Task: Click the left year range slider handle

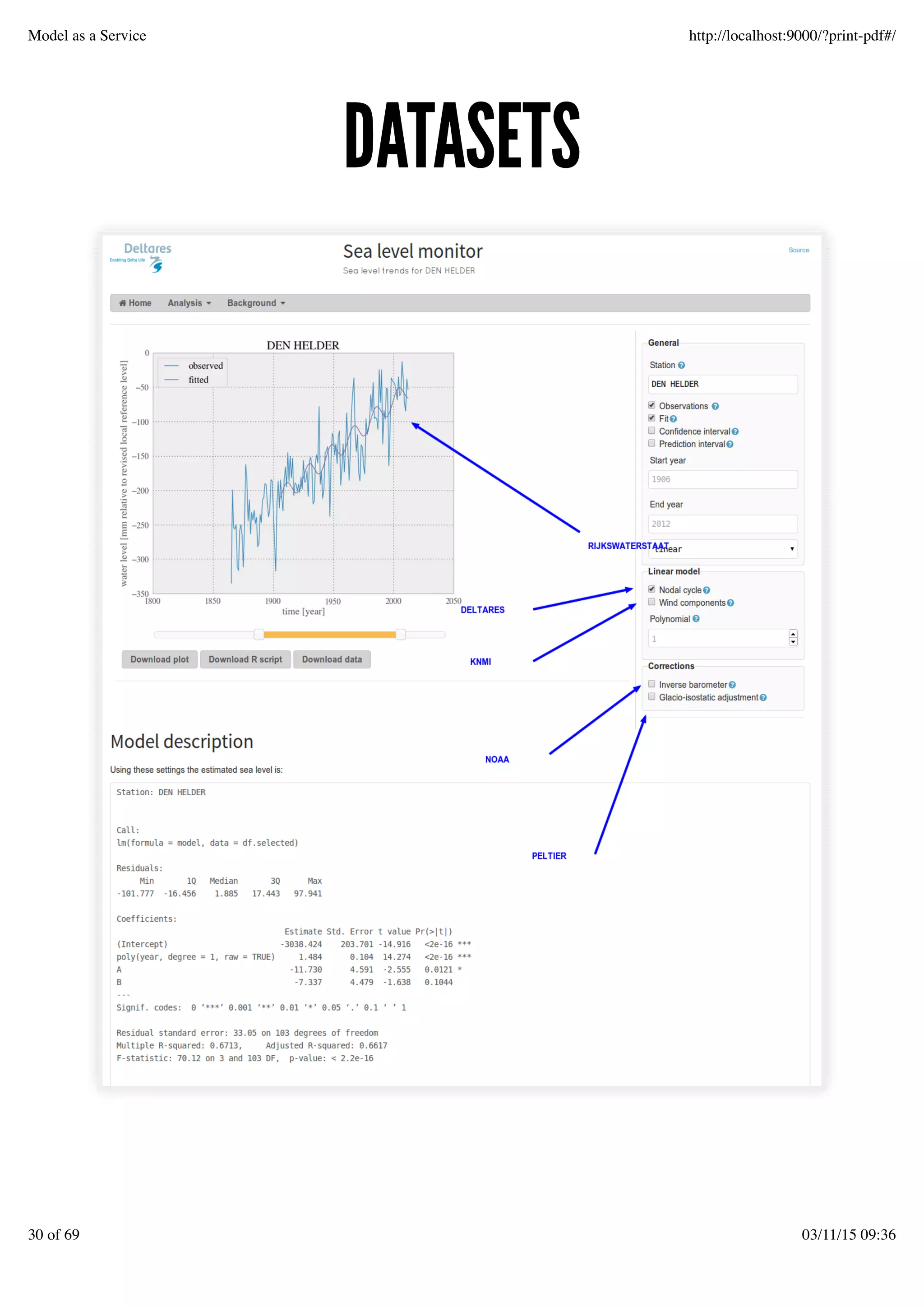Action: [259, 634]
